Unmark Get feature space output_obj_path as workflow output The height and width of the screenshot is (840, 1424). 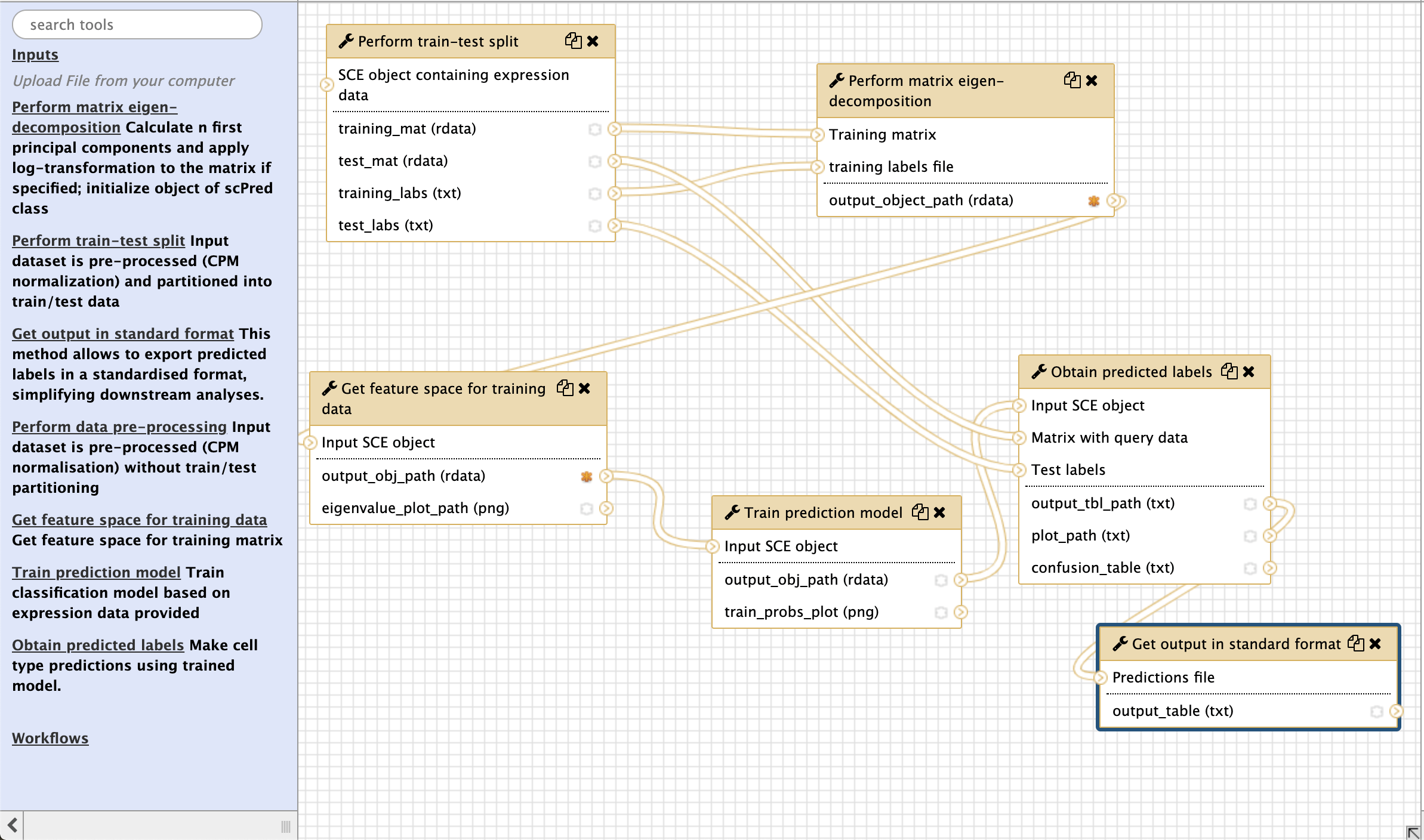coord(587,477)
